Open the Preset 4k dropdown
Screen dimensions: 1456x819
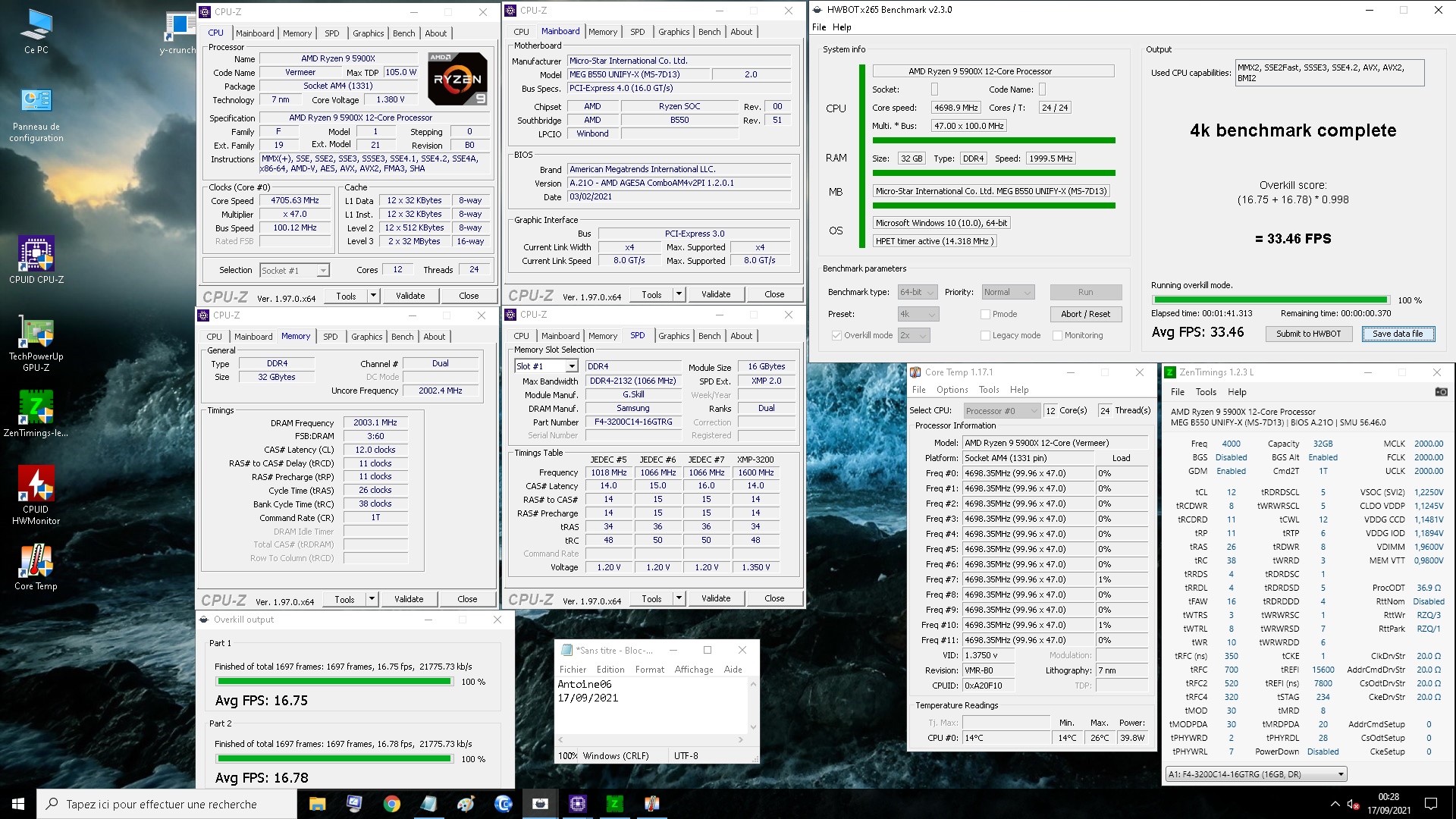pos(918,314)
